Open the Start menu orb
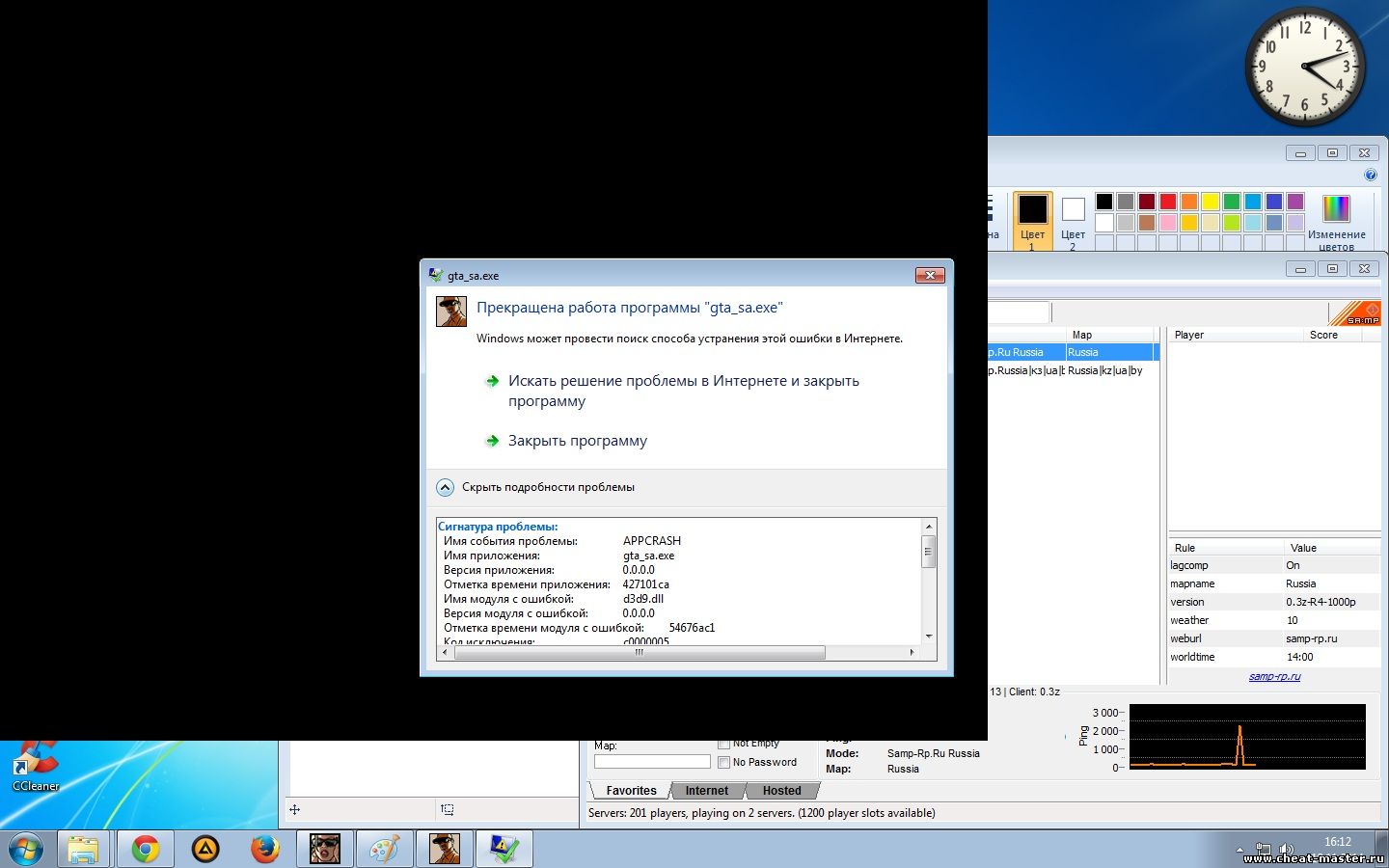Viewport: 1389px width, 868px height. [26, 850]
